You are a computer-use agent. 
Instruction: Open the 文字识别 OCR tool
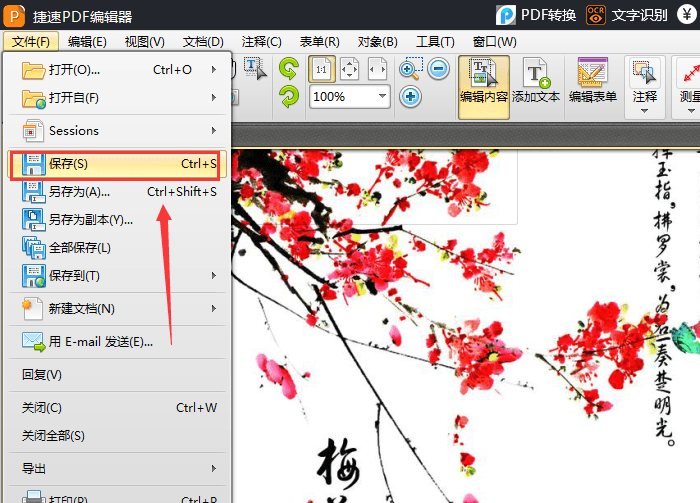pos(626,15)
